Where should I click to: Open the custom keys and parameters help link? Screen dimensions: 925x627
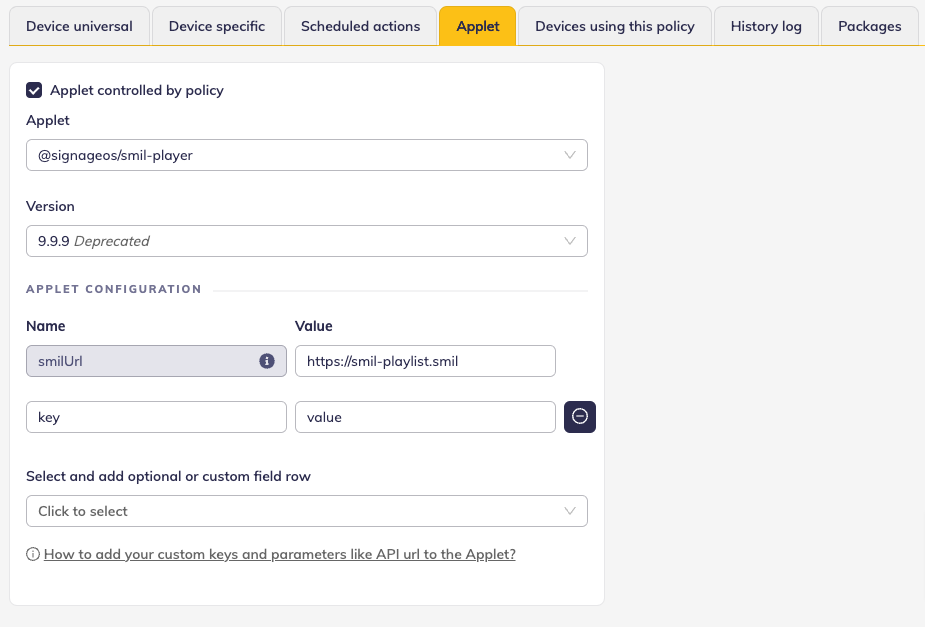pyautogui.click(x=280, y=554)
